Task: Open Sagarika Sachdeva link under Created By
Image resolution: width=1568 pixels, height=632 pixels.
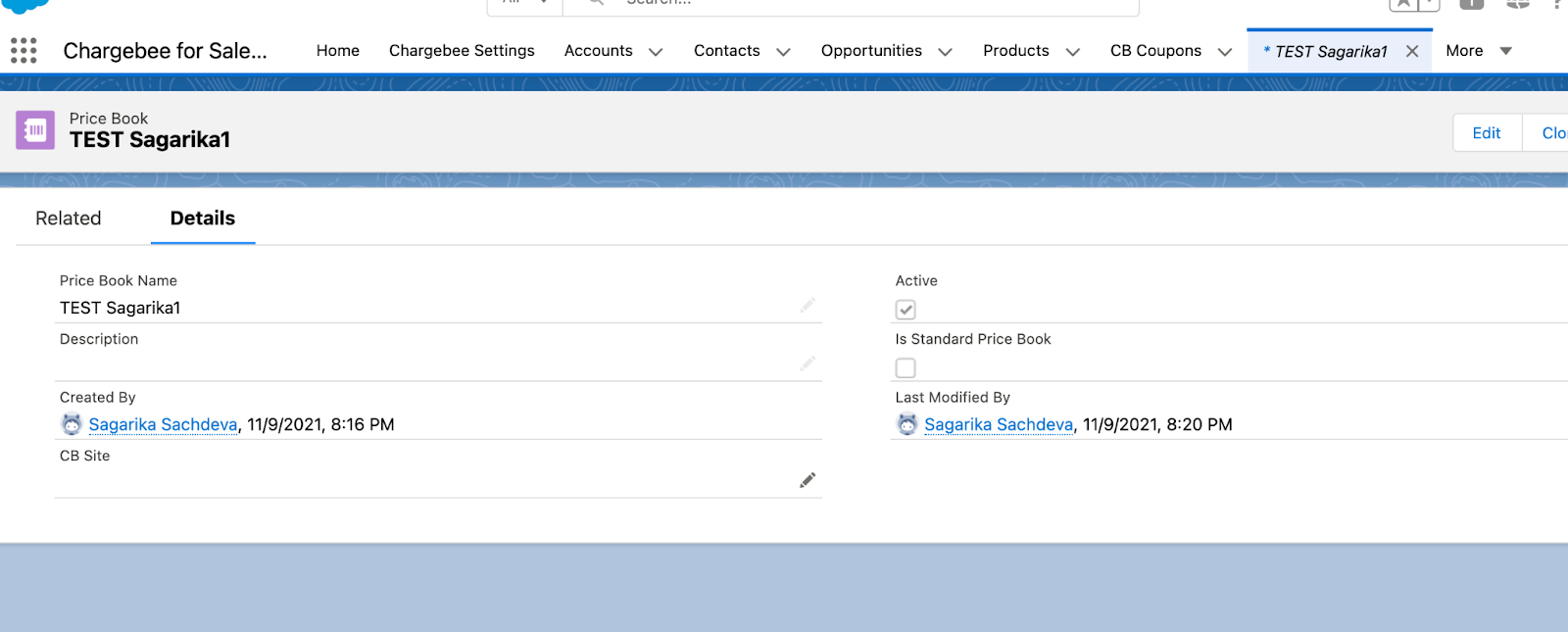Action: (x=163, y=424)
